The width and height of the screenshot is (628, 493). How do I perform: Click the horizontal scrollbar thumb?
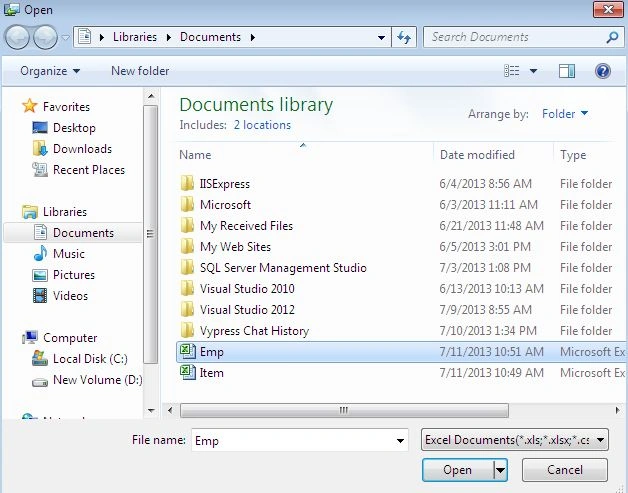(x=344, y=410)
